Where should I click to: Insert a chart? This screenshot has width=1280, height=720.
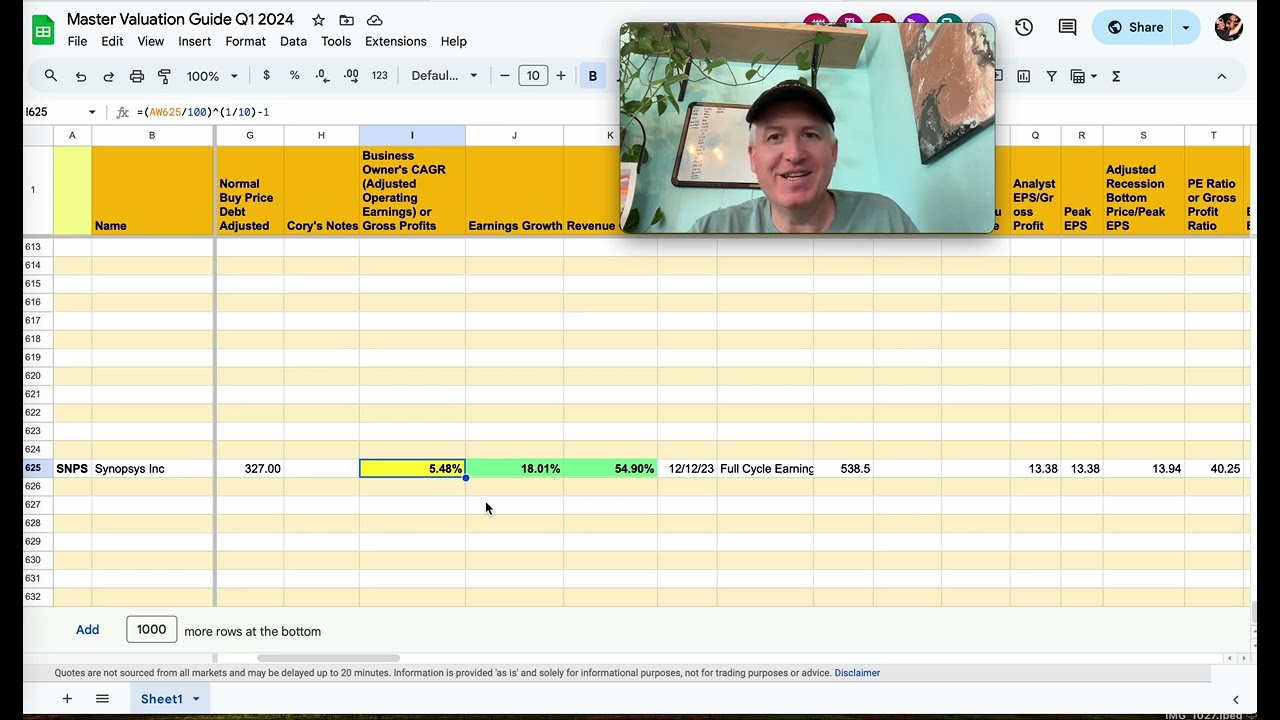pos(1024,76)
